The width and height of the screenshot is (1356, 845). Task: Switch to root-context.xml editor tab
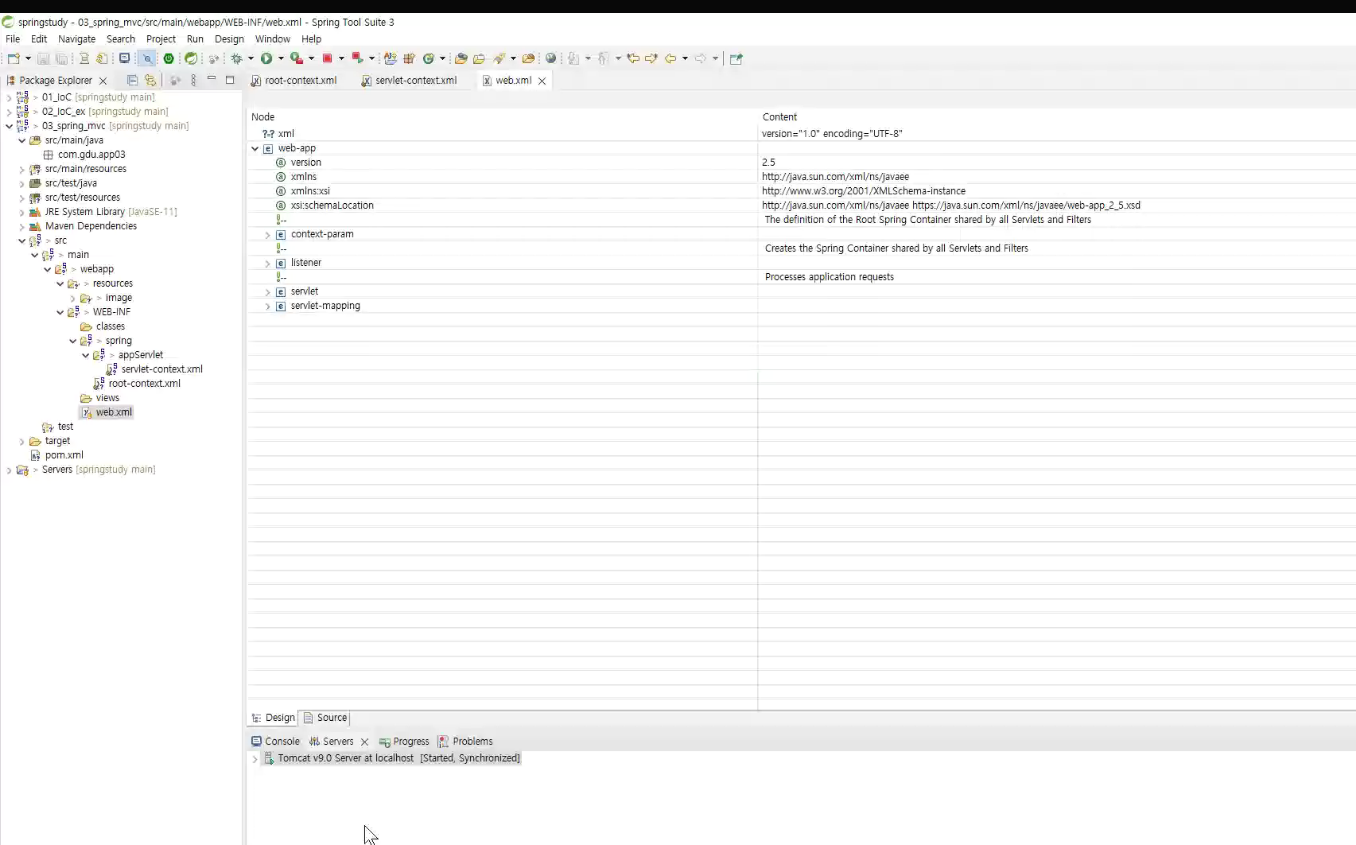[x=294, y=81]
